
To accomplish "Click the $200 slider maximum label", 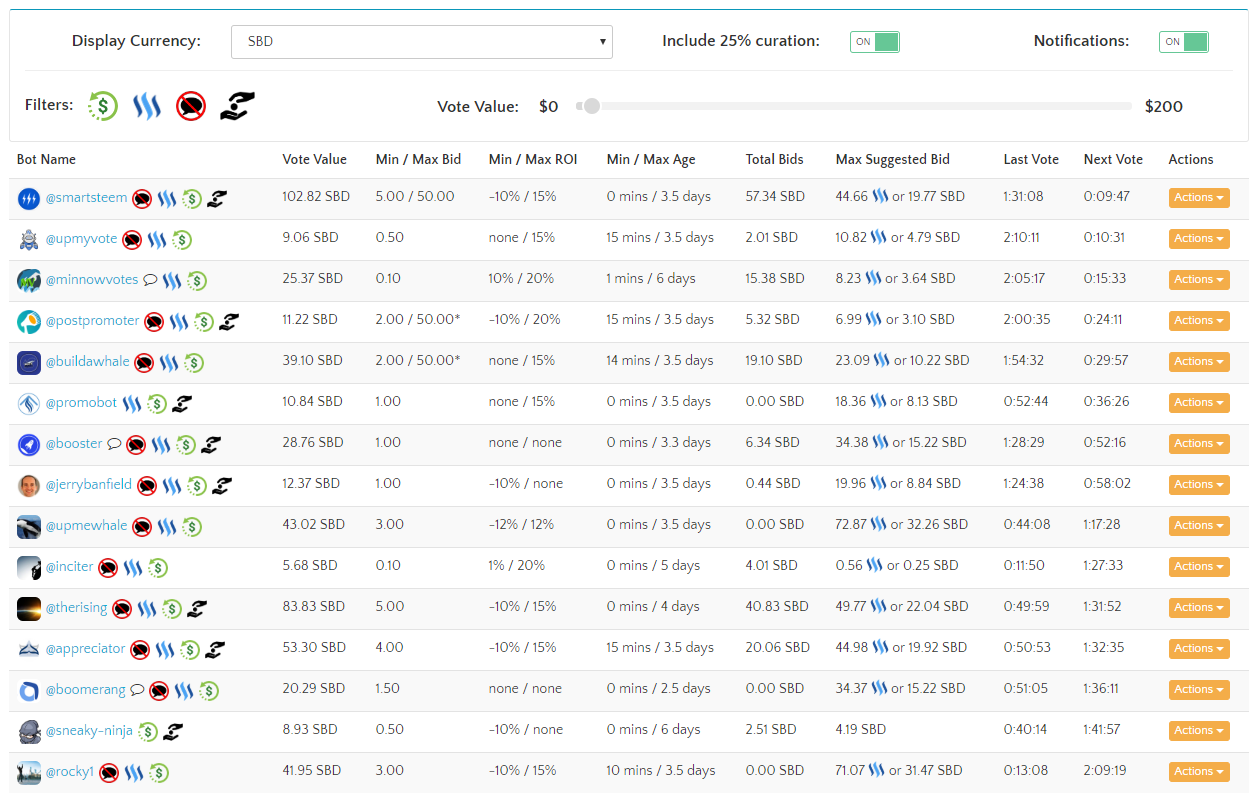I will 1164,106.
